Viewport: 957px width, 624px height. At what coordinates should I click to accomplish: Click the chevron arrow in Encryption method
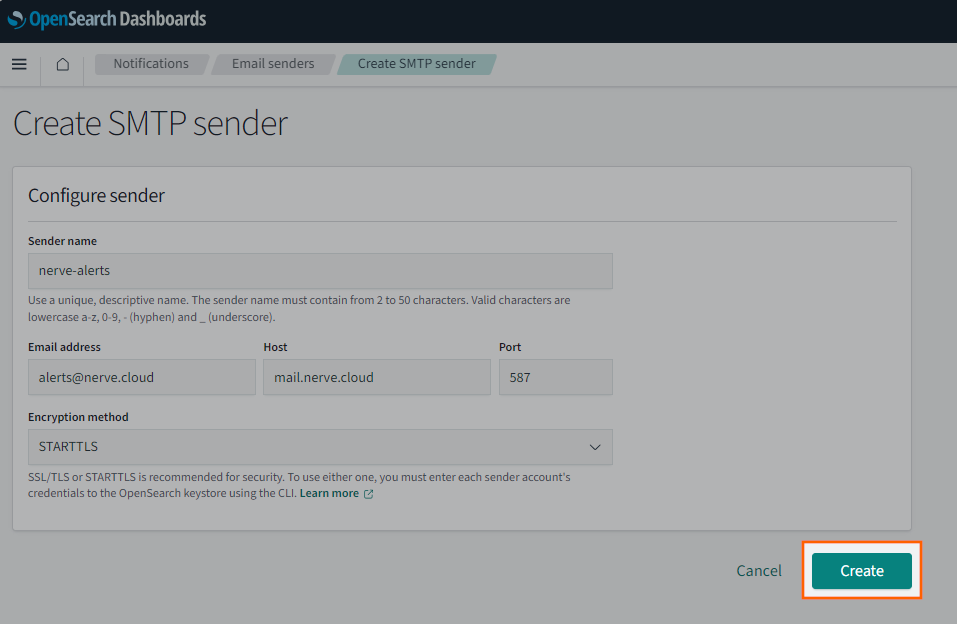coord(595,447)
